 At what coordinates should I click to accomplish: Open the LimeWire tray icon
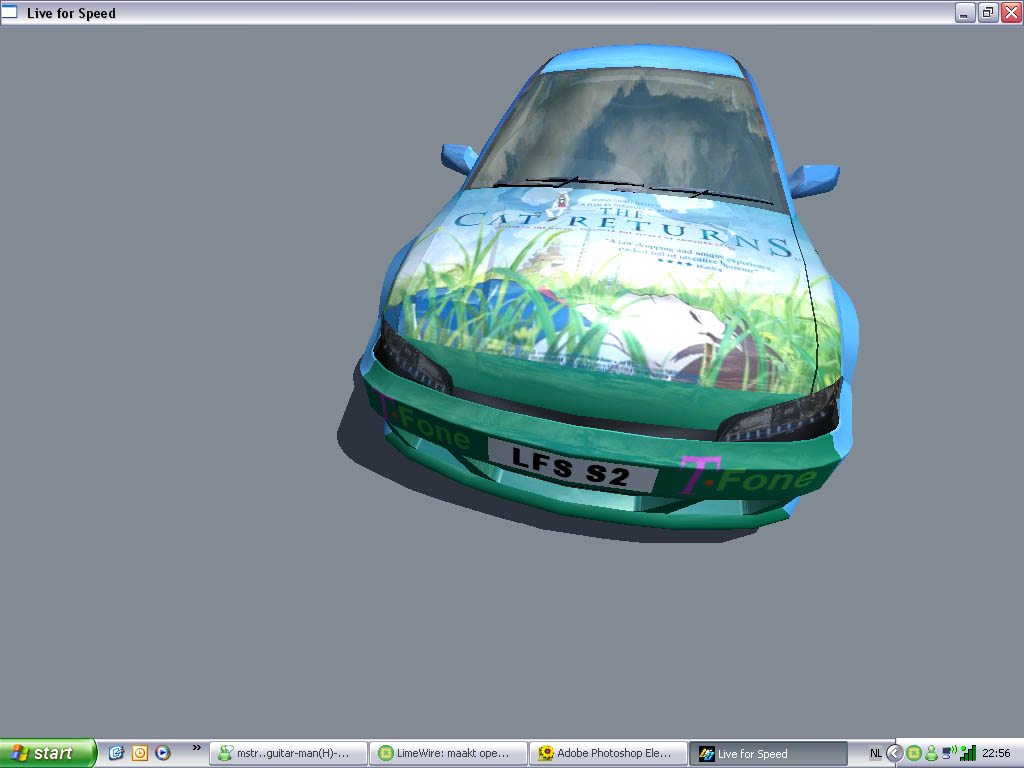click(914, 753)
